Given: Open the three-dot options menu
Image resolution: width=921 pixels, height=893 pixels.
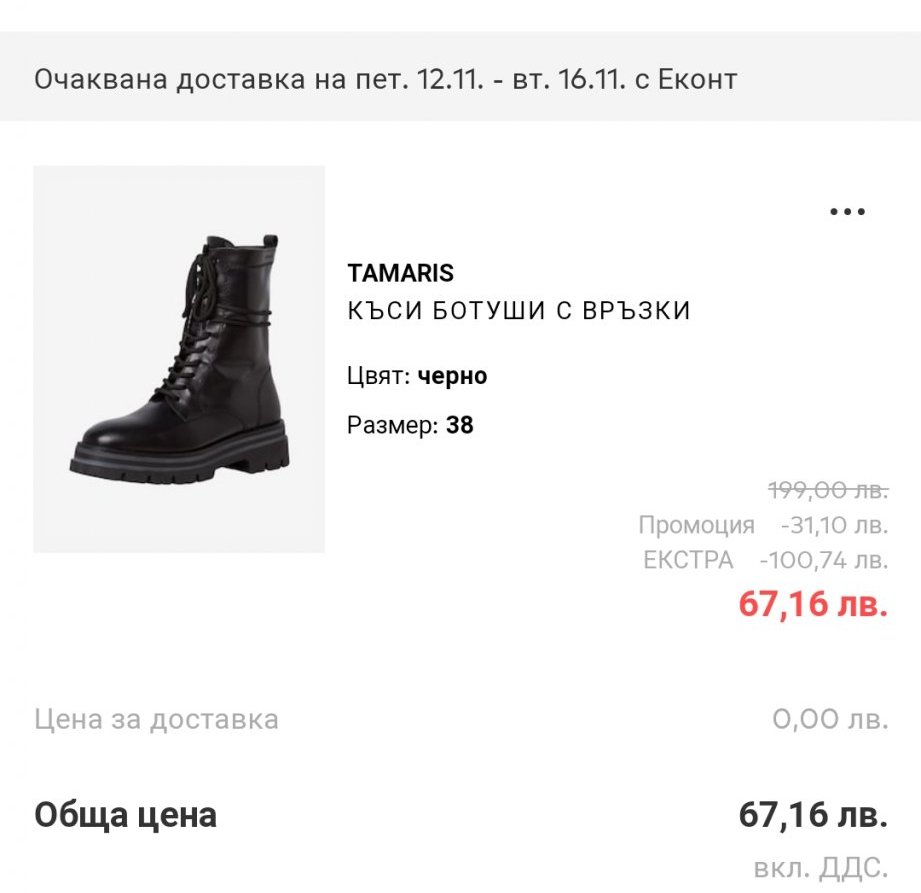Looking at the screenshot, I should pyautogui.click(x=847, y=212).
